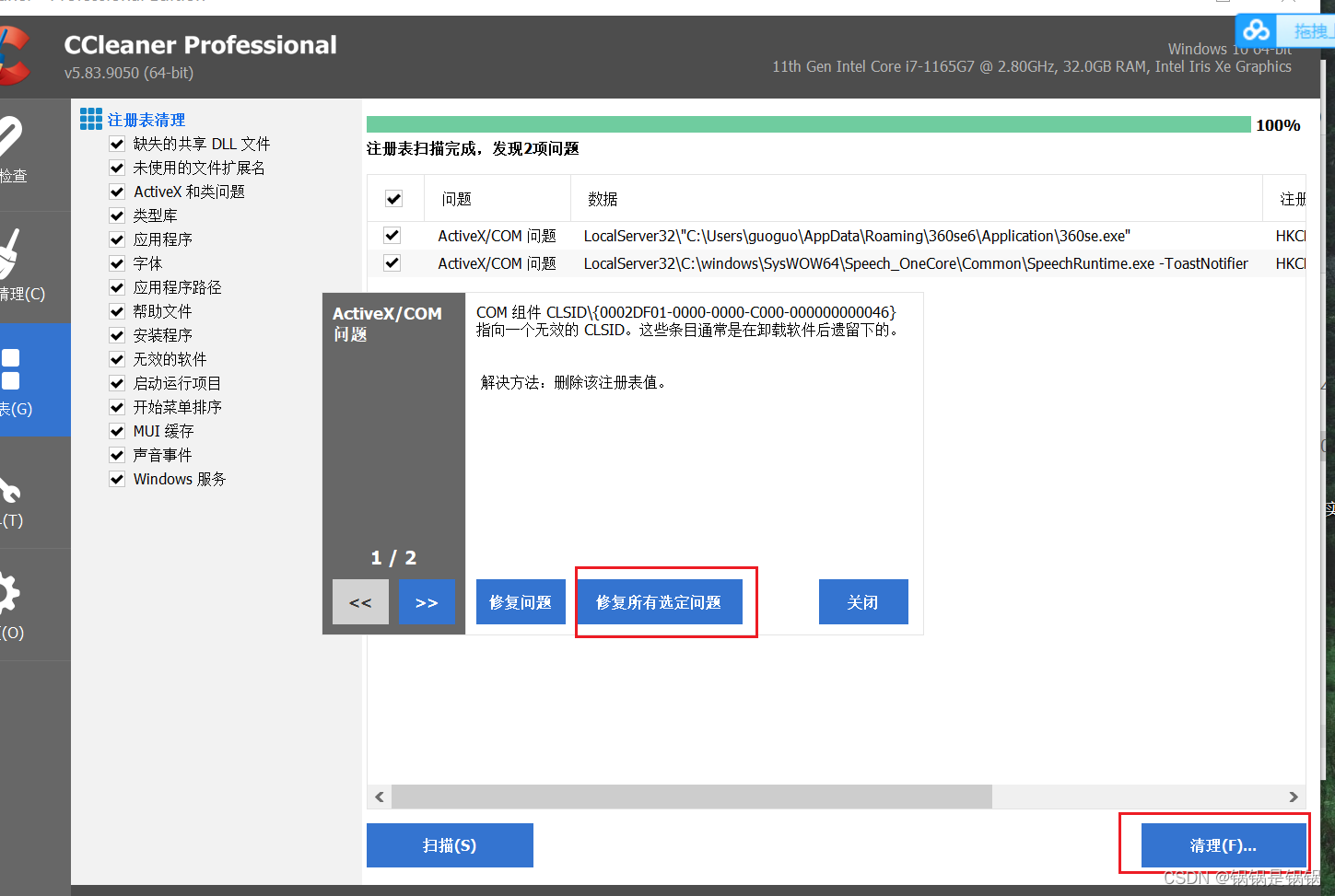Toggle the 开始菜单排序 checkbox
The image size is (1335, 896).
click(117, 407)
